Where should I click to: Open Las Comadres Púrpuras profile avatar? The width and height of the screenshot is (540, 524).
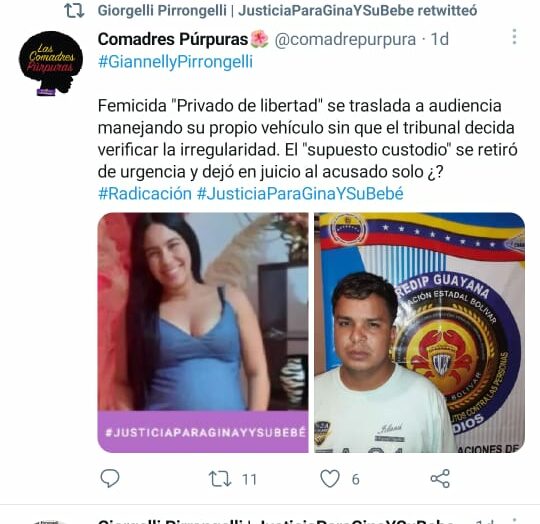click(x=51, y=63)
